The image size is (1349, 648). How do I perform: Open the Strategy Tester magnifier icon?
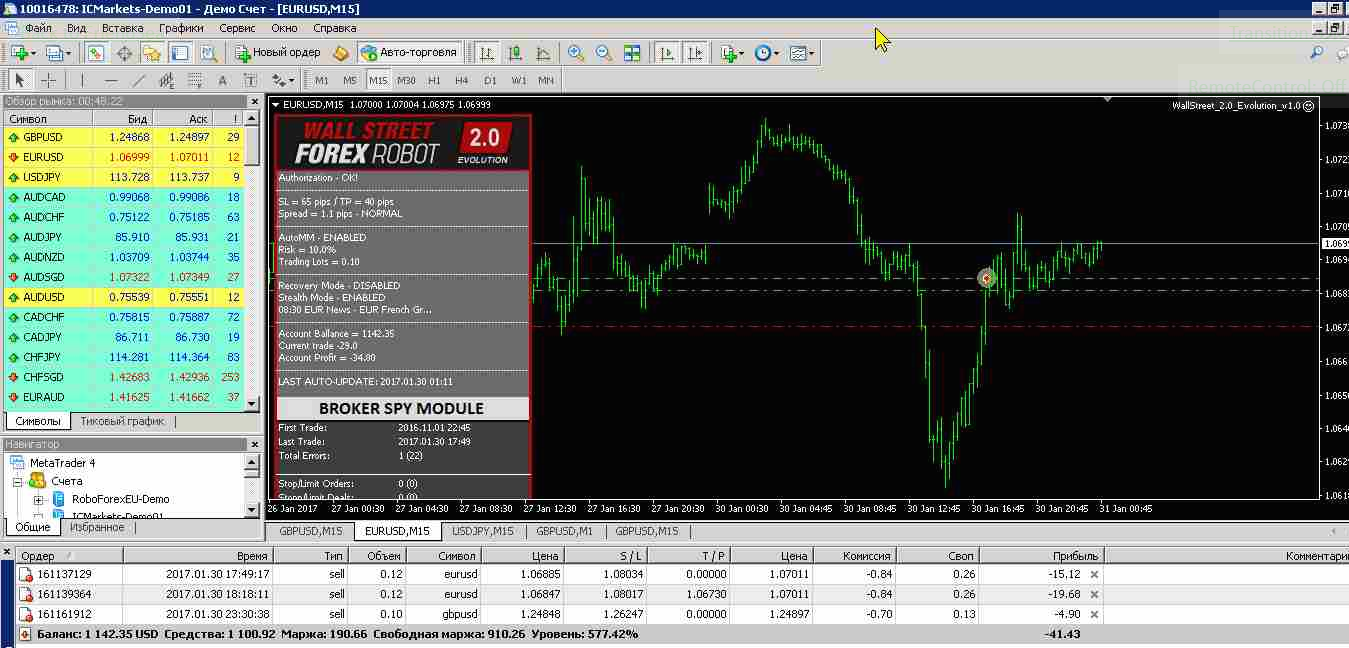[208, 53]
